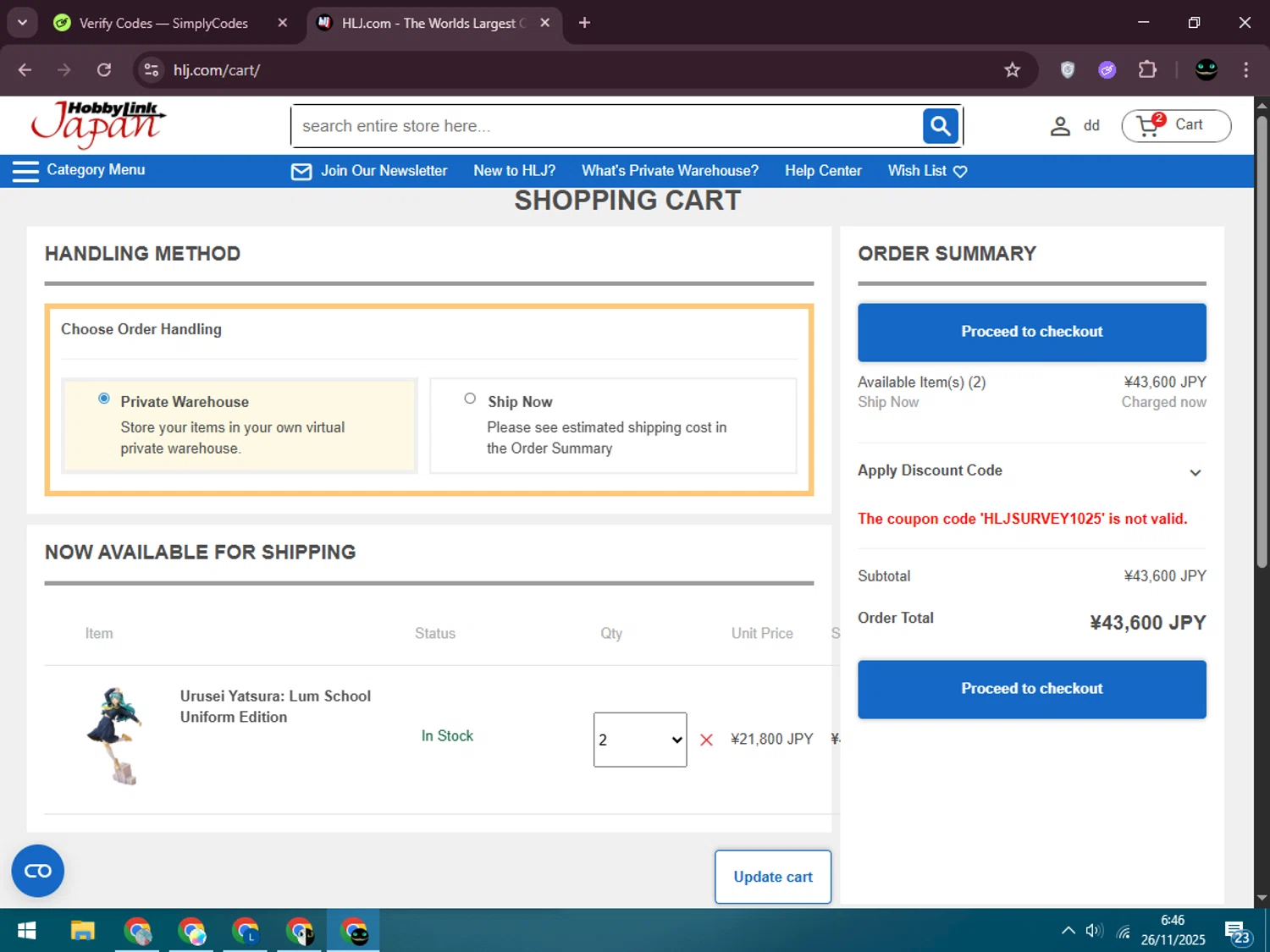Open the Help Center link
Screen dimensions: 1270x952
(823, 171)
